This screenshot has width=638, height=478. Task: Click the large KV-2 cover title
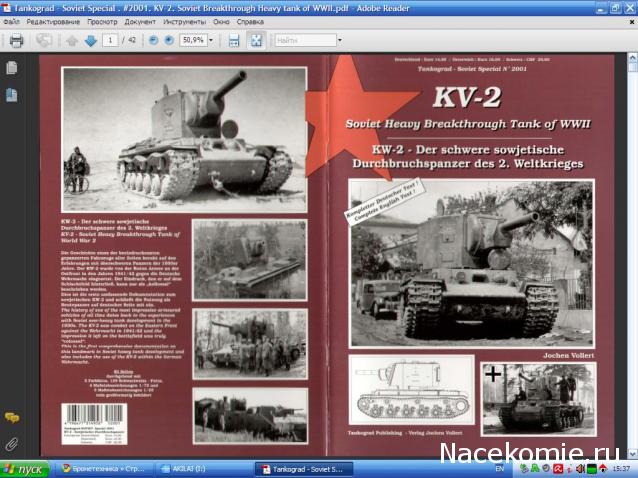point(467,98)
